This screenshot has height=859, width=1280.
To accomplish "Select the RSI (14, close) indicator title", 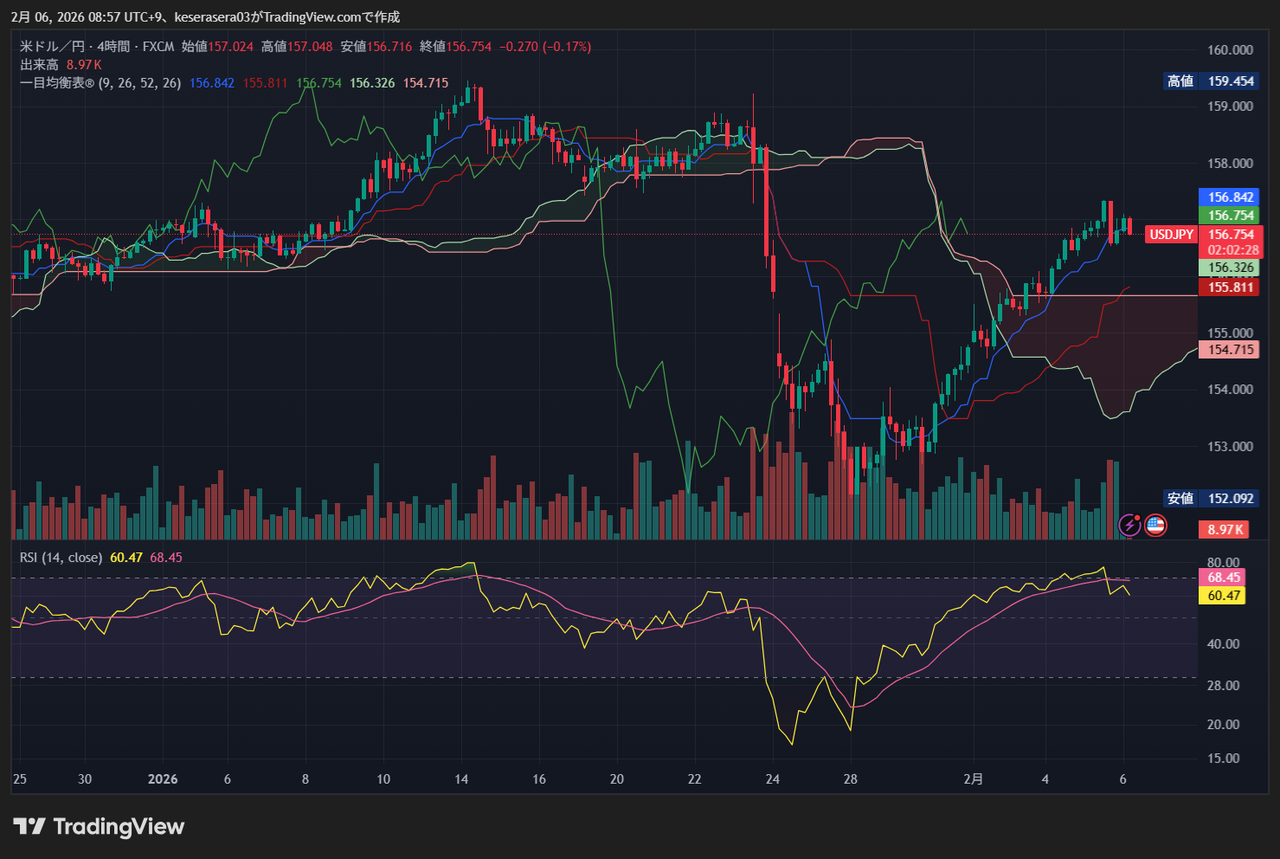I will (x=62, y=557).
